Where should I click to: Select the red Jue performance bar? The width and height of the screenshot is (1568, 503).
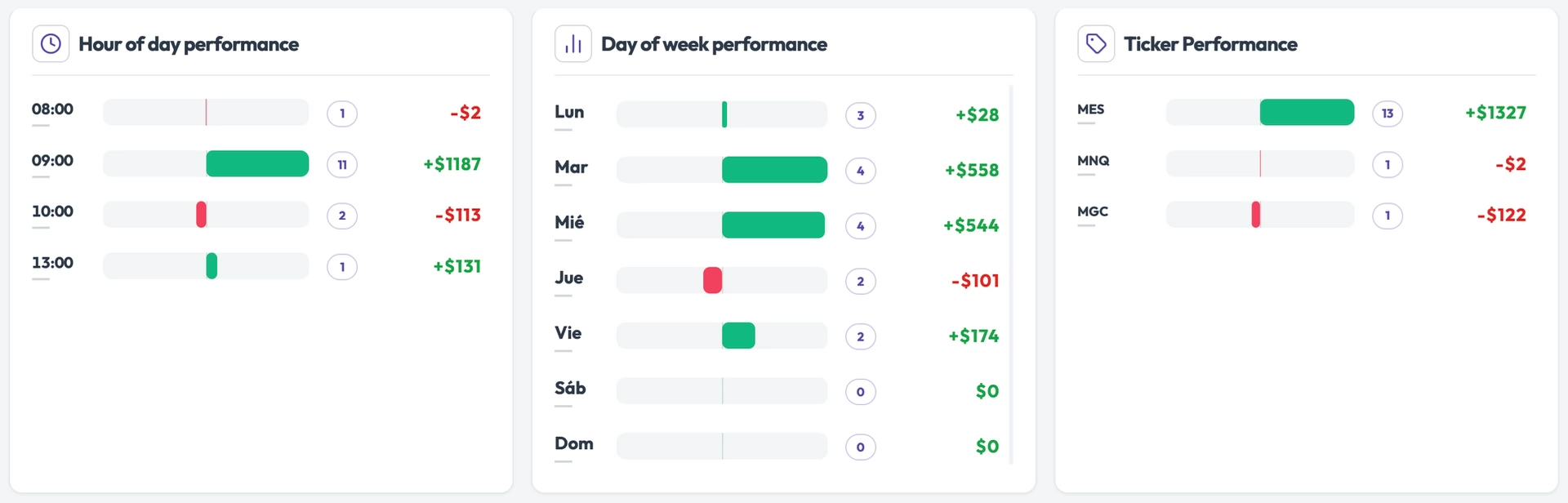pos(713,280)
